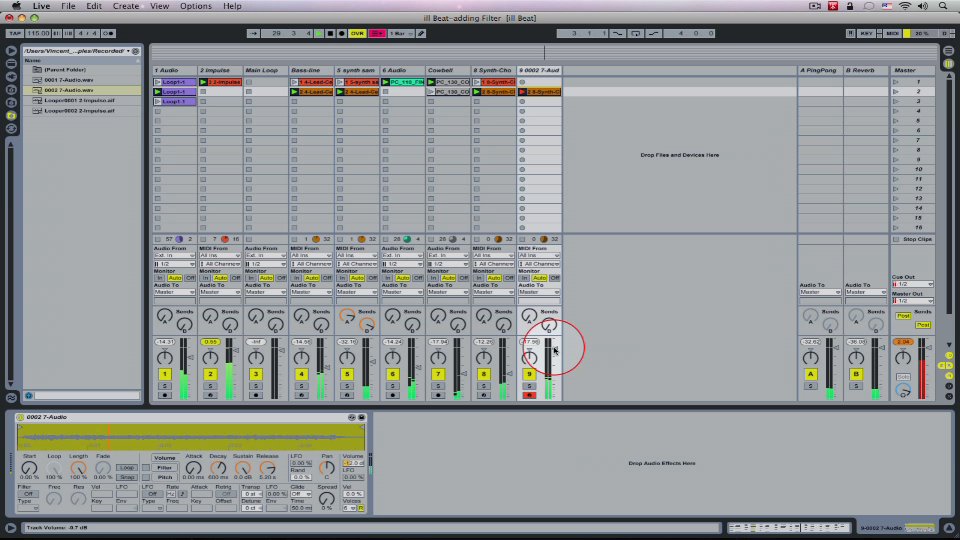960x540 pixels.
Task: Select file Looper0001 2-Impulse.aif
Action: point(82,100)
